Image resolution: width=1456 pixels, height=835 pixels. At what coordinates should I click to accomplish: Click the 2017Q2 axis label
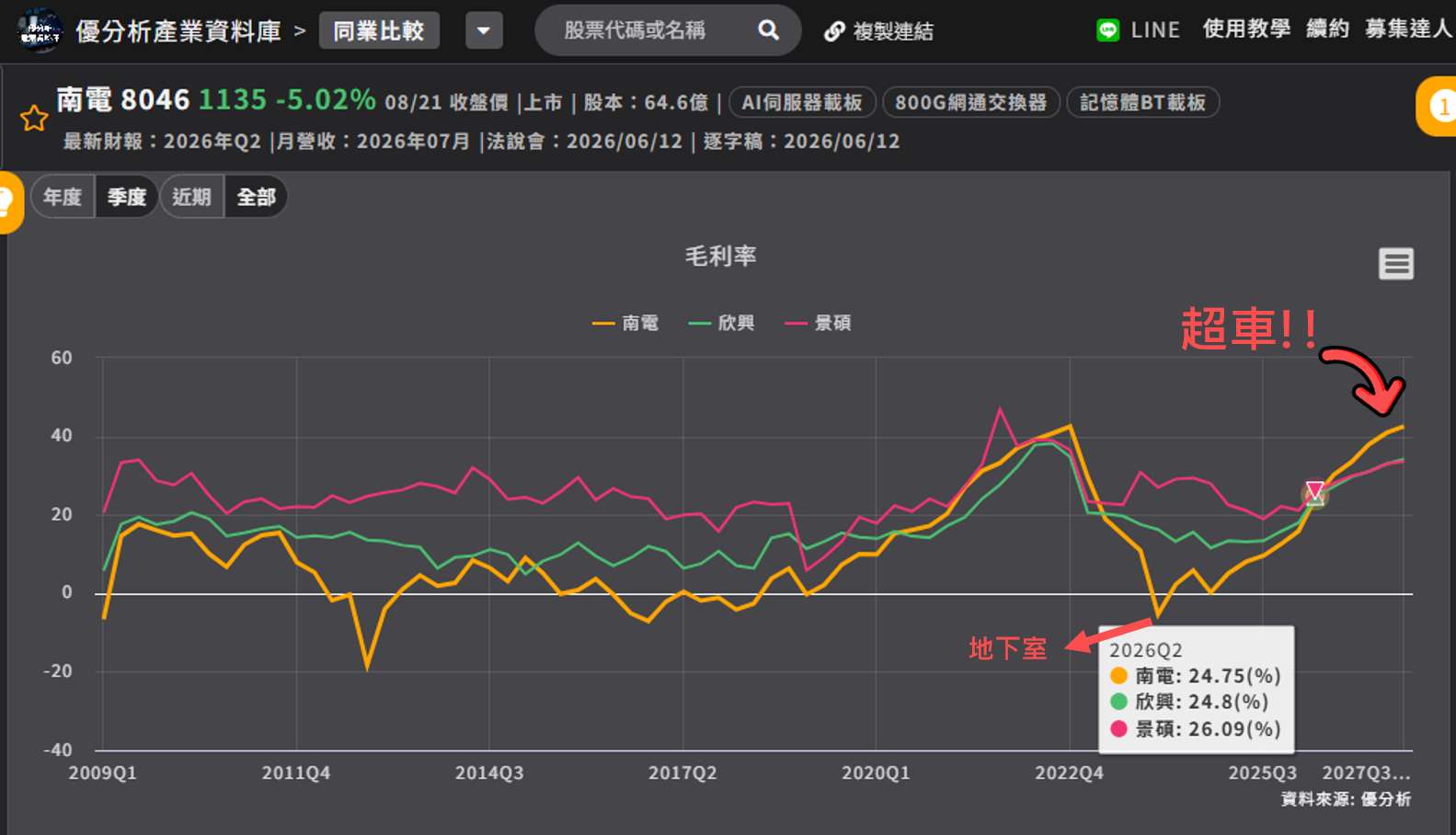(682, 773)
